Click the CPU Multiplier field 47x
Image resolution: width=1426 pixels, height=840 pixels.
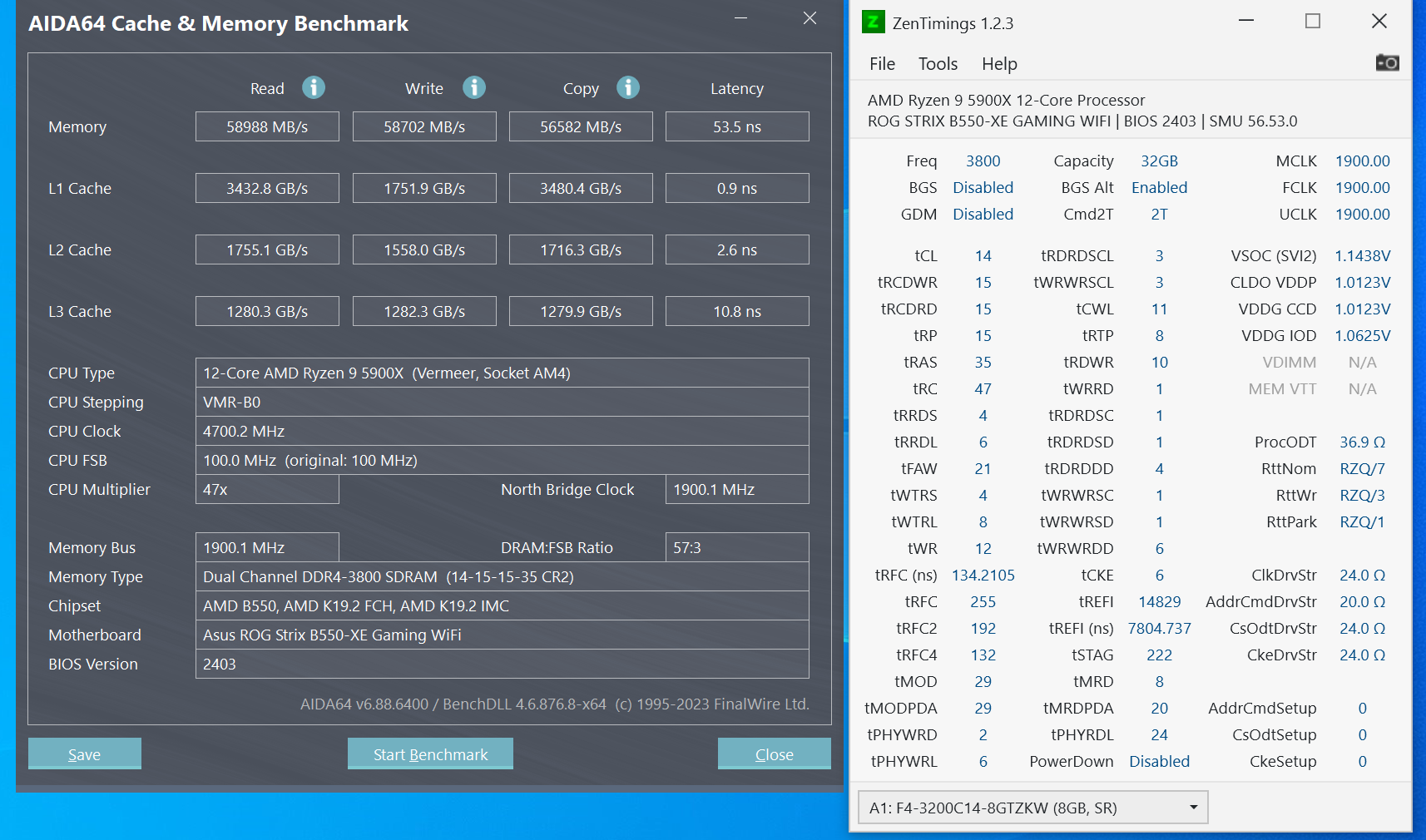pos(267,489)
